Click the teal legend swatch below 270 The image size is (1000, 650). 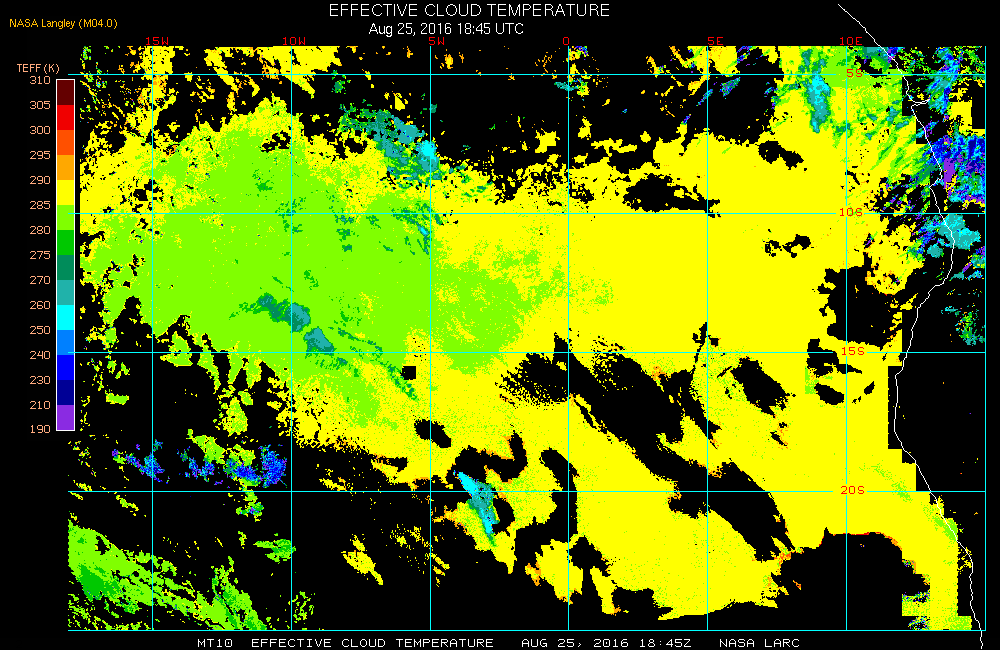66,292
